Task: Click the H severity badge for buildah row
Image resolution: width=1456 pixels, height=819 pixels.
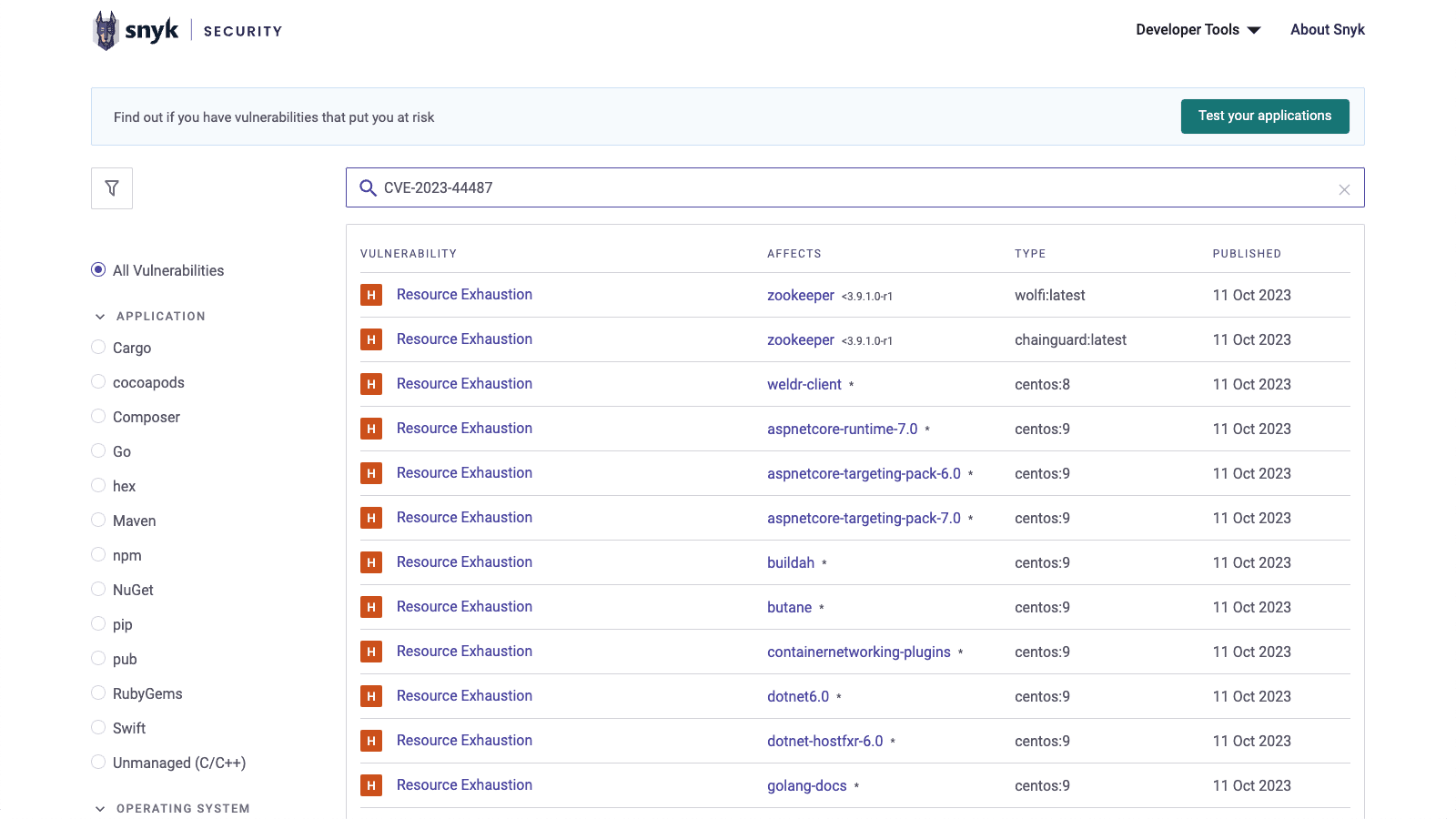Action: coord(371,562)
